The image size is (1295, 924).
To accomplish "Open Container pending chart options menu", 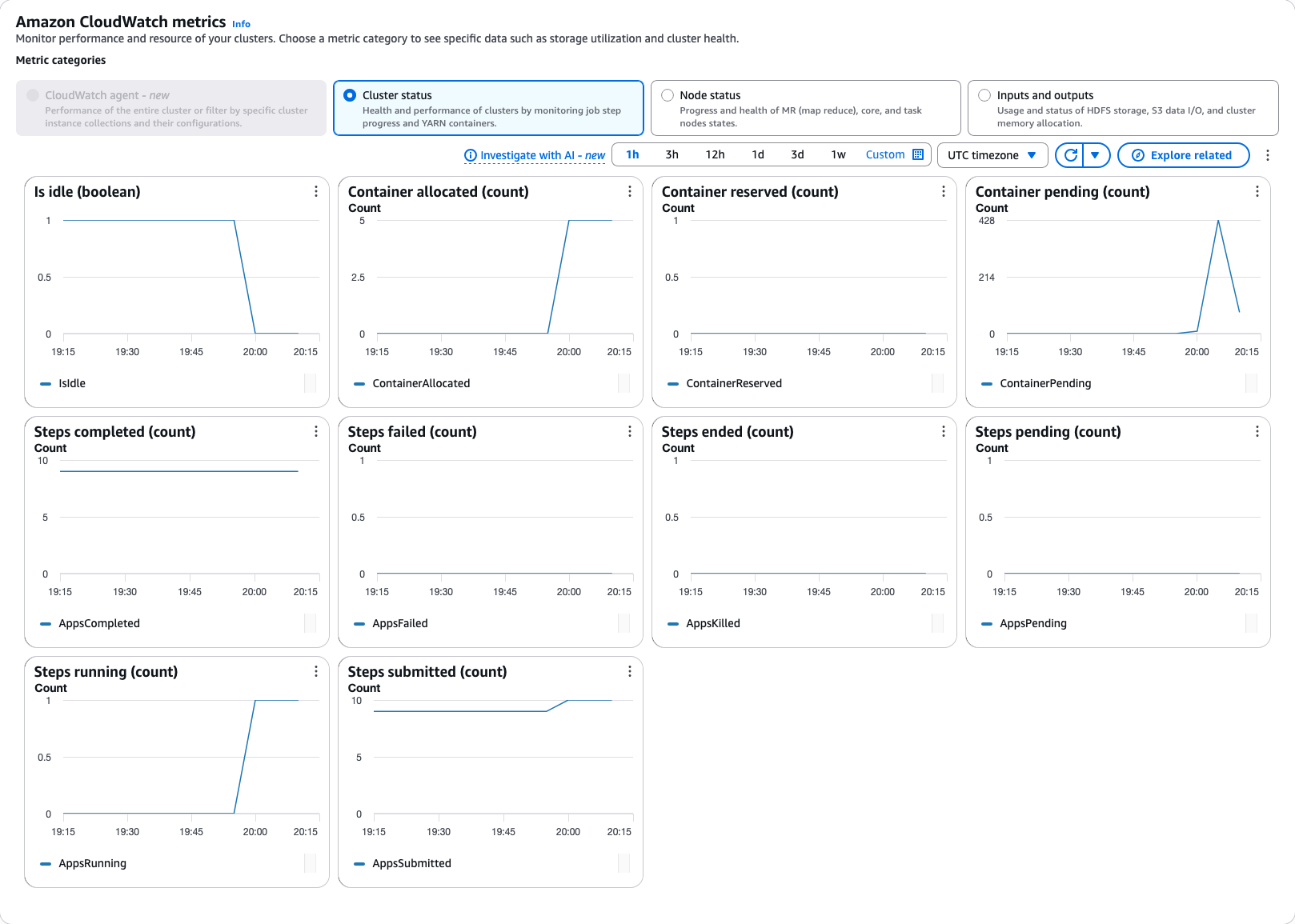I will pyautogui.click(x=1257, y=191).
